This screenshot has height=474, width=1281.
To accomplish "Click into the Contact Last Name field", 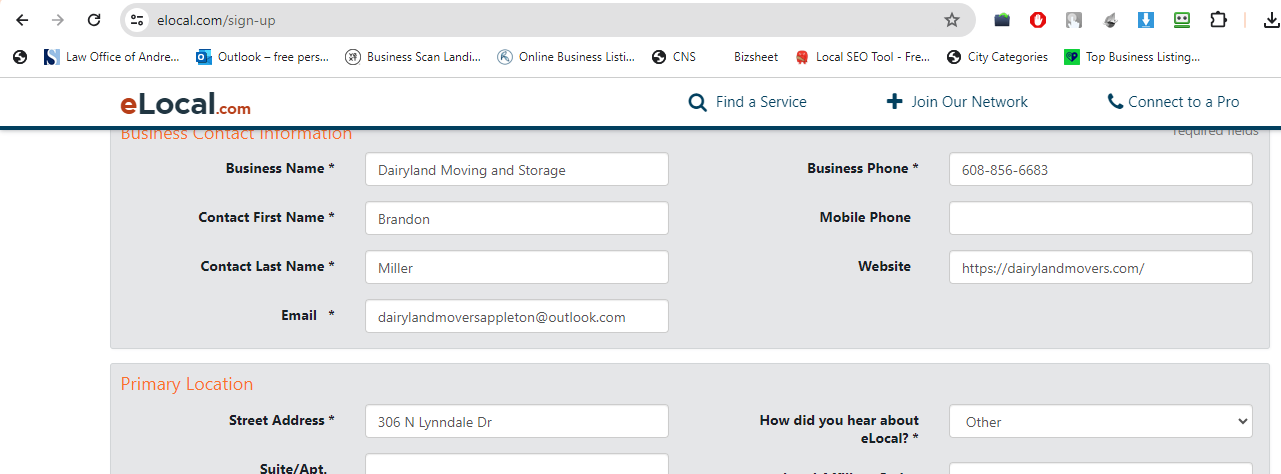I will [517, 267].
